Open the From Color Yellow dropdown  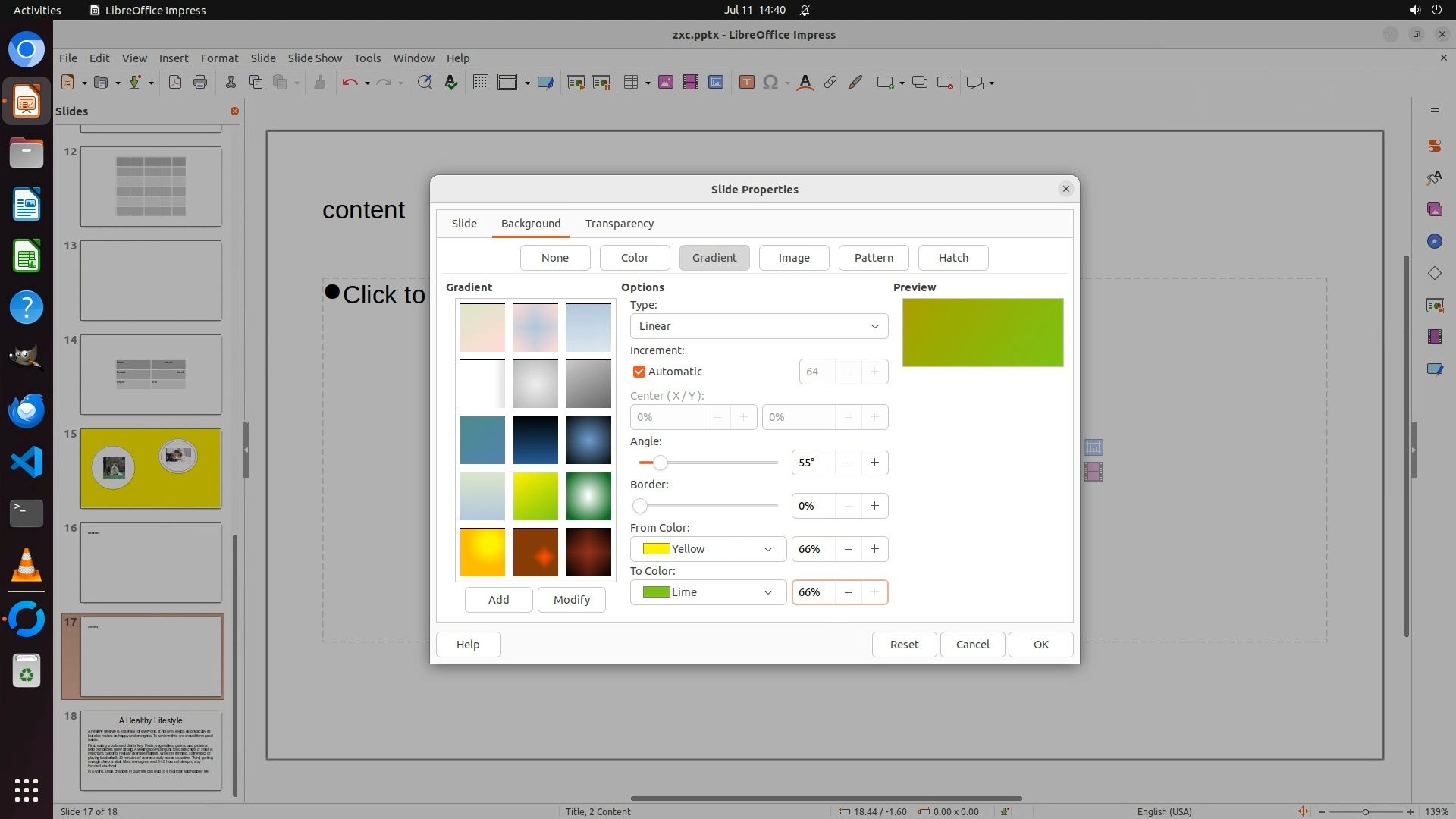click(x=708, y=549)
